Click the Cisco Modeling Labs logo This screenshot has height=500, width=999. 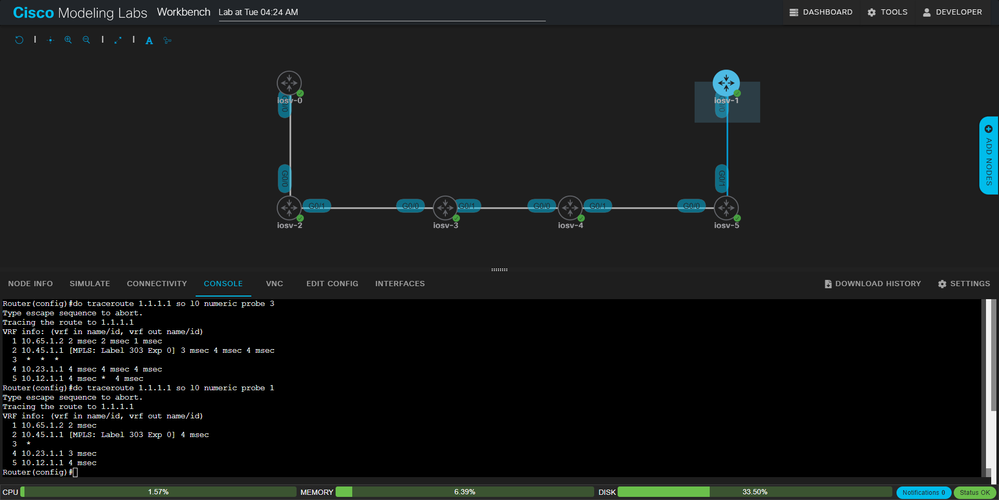[x=80, y=13]
